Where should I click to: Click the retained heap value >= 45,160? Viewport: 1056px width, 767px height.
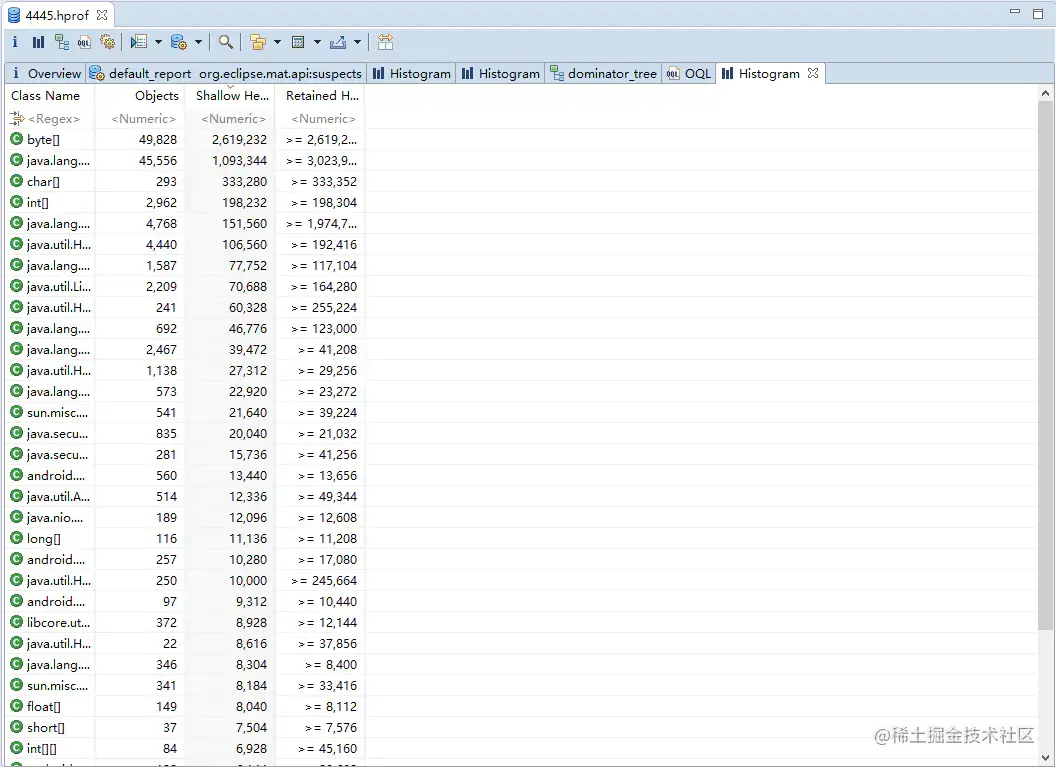tap(327, 748)
